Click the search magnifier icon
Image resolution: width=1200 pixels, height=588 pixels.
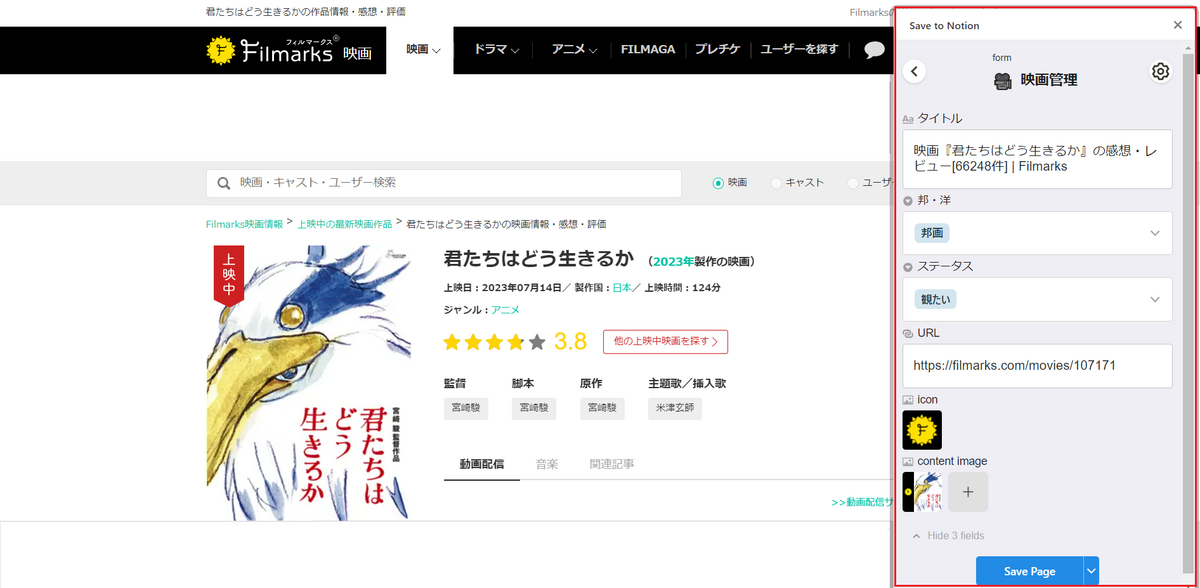pyautogui.click(x=225, y=183)
